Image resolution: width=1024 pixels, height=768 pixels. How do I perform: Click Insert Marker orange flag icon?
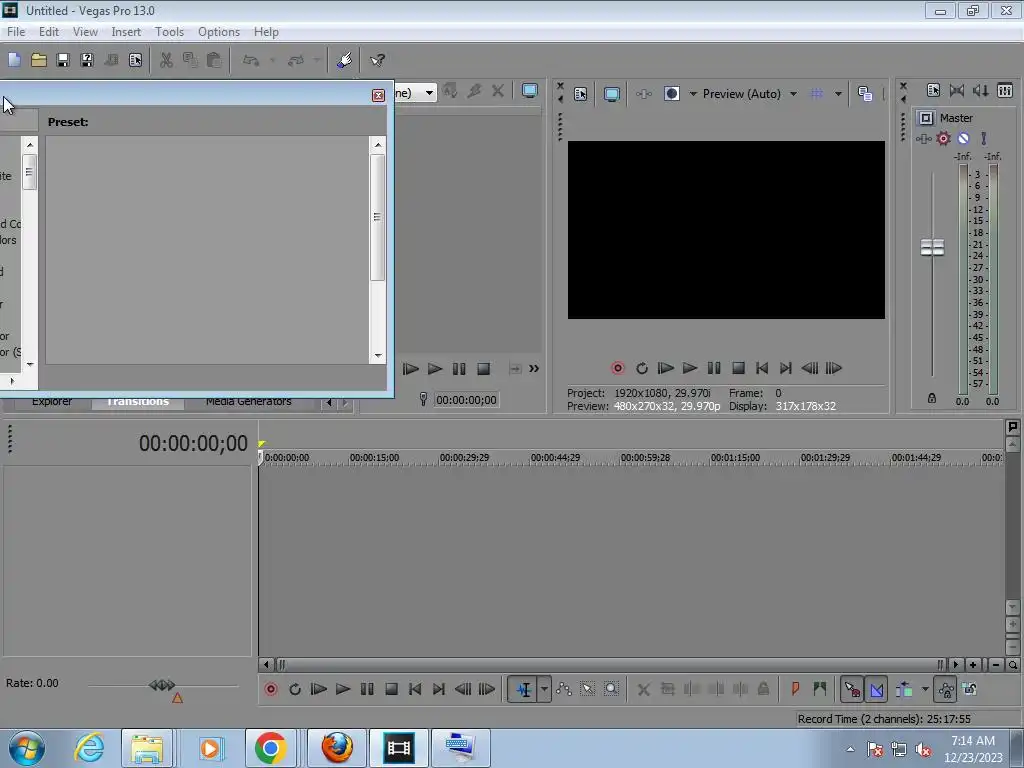[795, 689]
